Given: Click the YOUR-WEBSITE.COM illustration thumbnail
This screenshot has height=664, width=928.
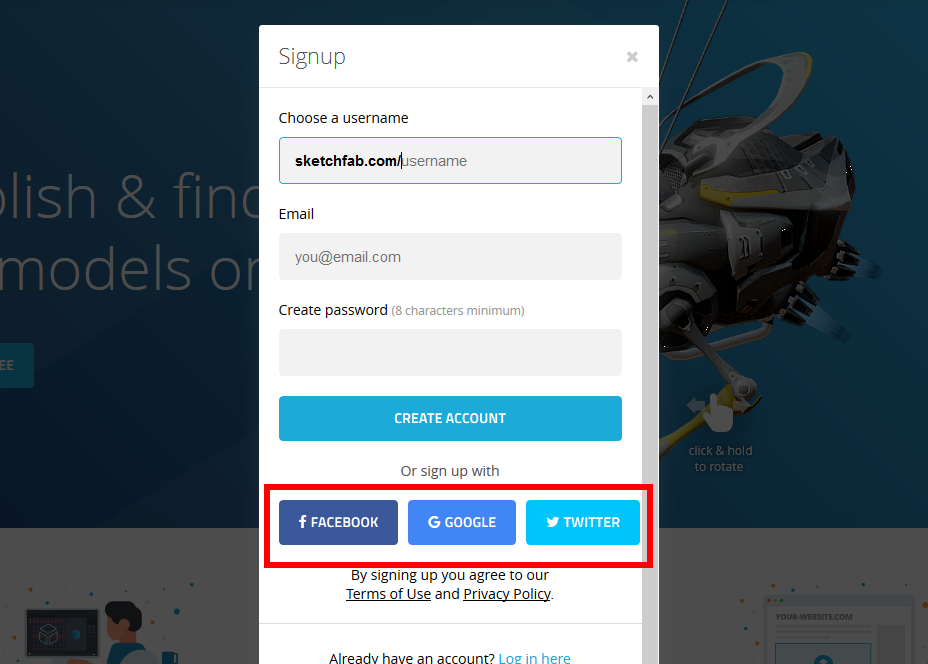Looking at the screenshot, I should coord(839,630).
